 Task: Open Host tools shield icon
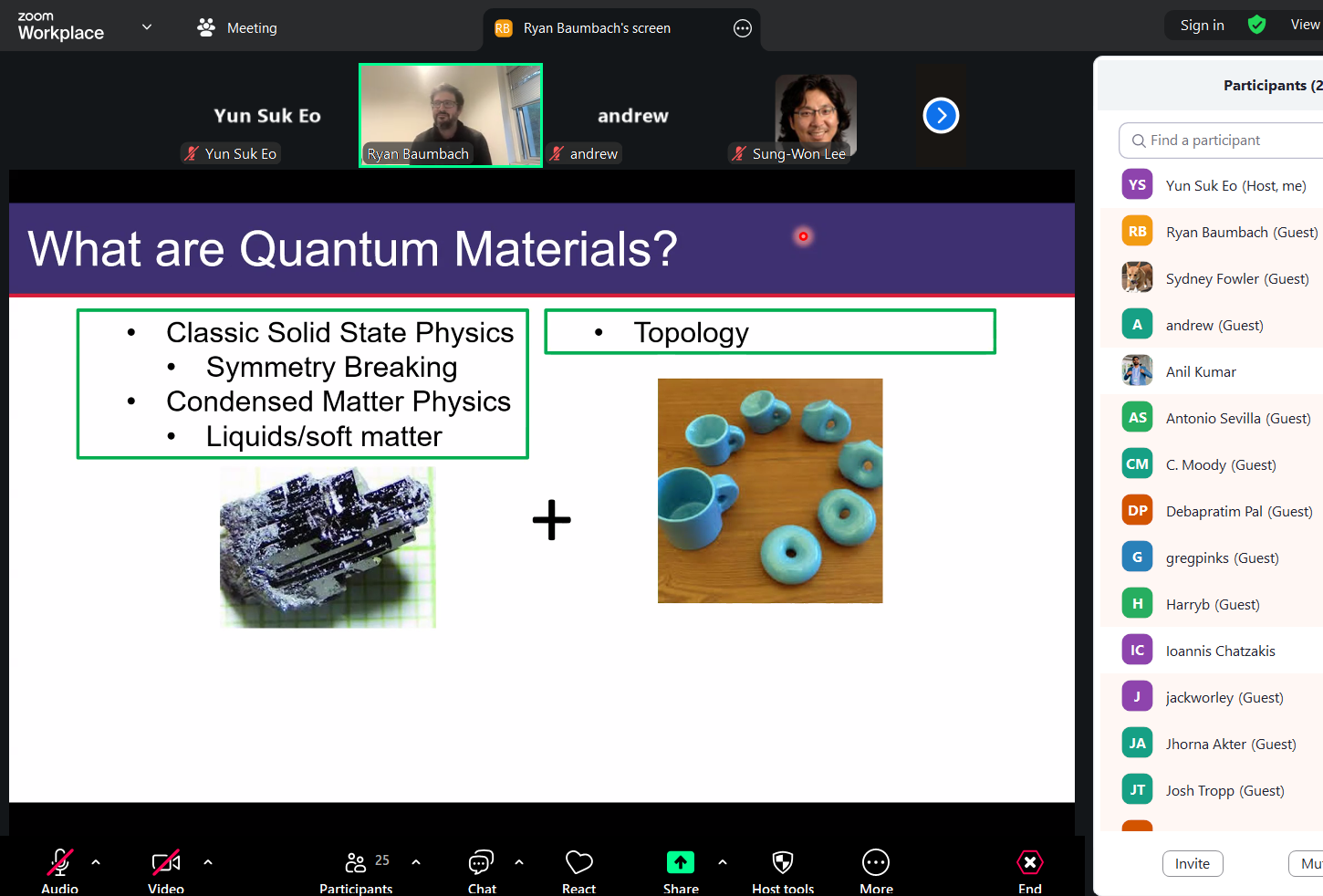pyautogui.click(x=783, y=863)
